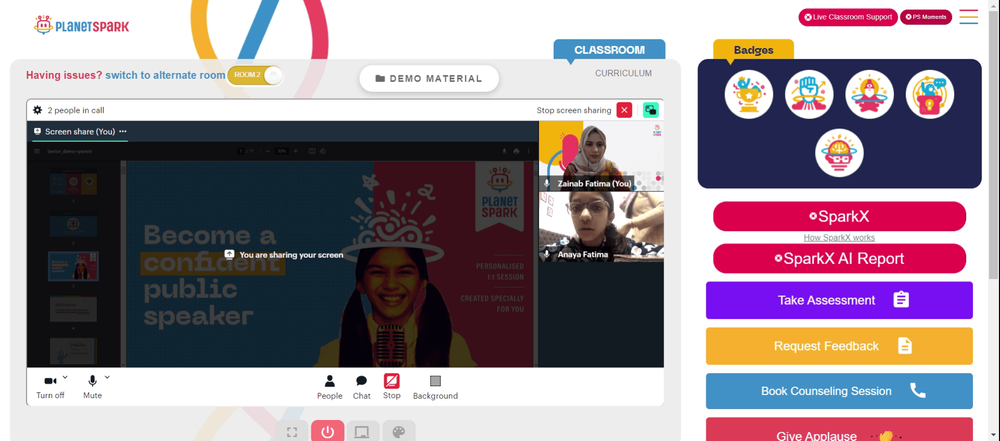This screenshot has width=1000, height=441.
Task: Click the fullscreen icon button
Action: tap(292, 432)
